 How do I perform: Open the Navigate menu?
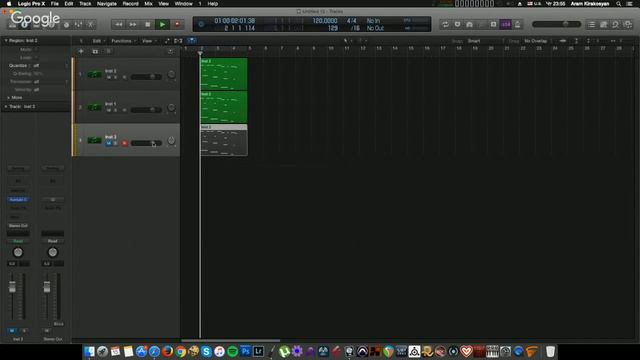point(107,4)
